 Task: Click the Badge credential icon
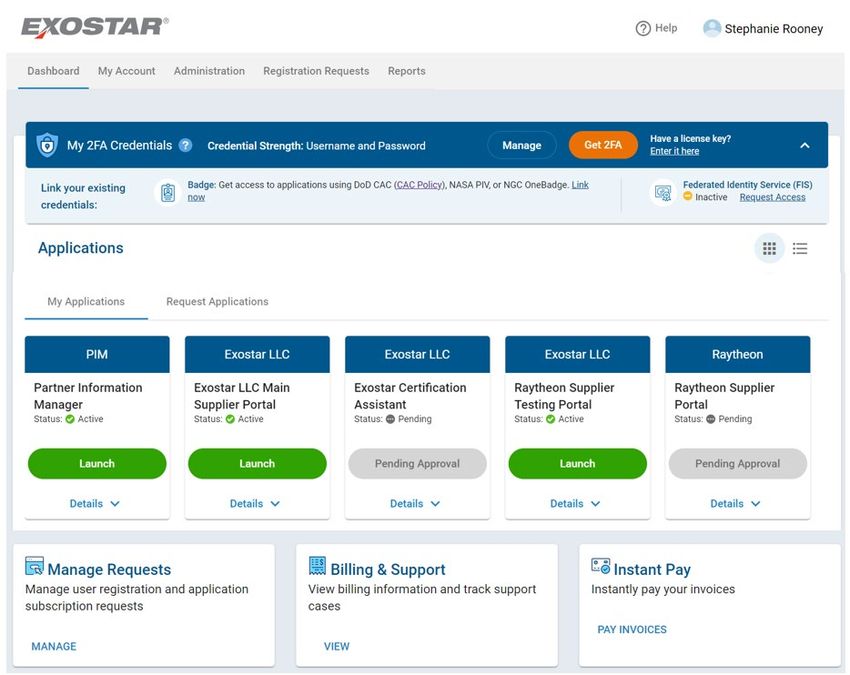168,192
